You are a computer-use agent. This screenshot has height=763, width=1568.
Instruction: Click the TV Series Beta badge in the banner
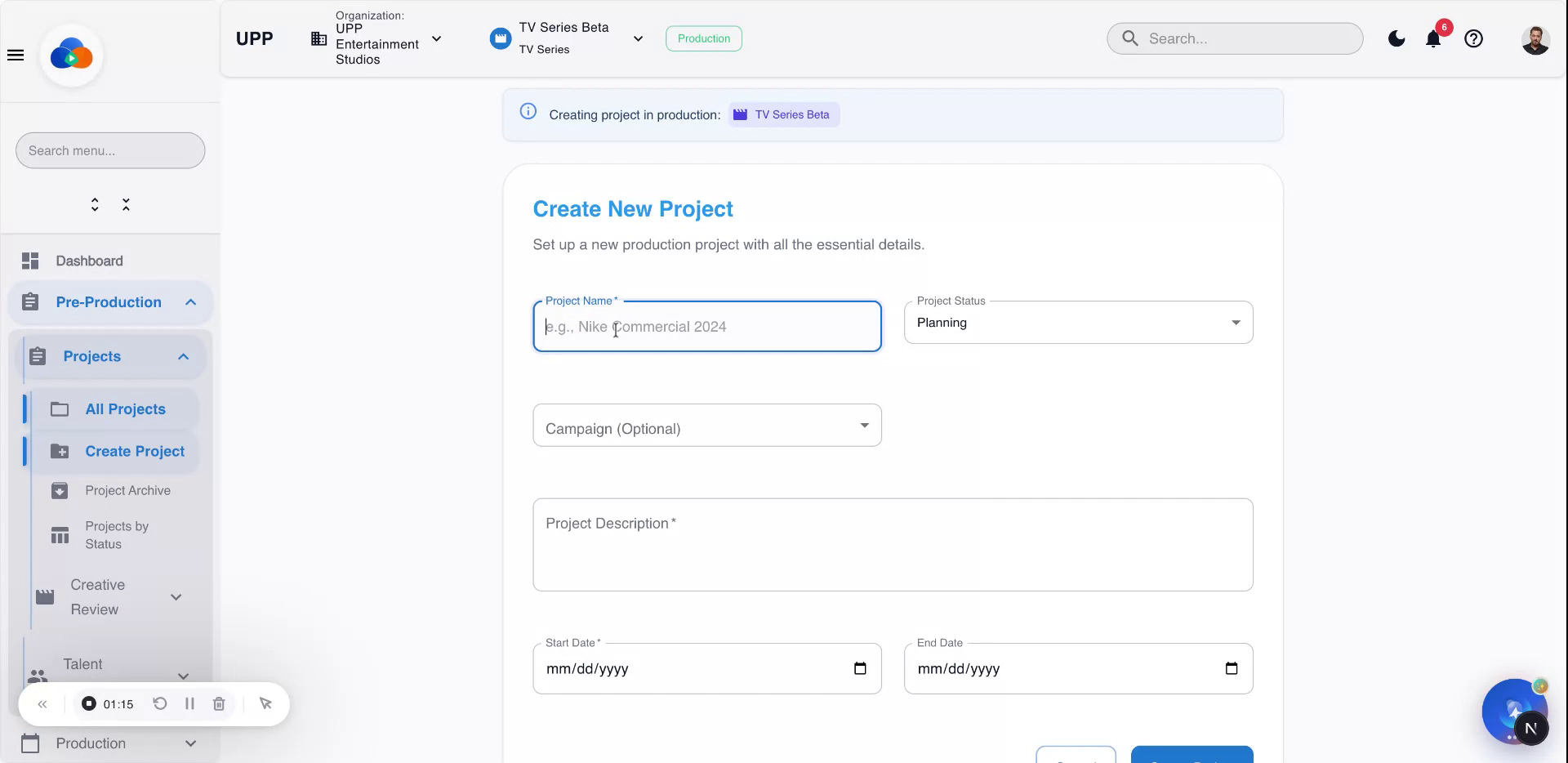click(x=783, y=114)
